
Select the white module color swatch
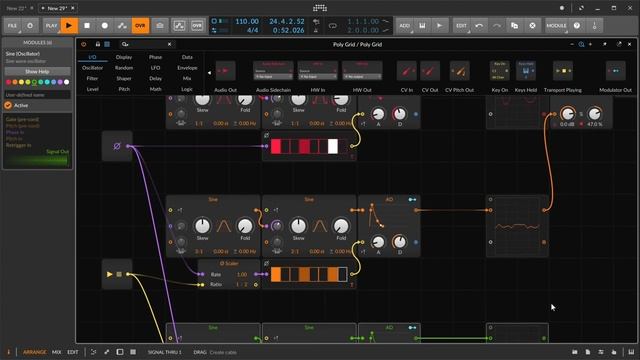(67, 82)
